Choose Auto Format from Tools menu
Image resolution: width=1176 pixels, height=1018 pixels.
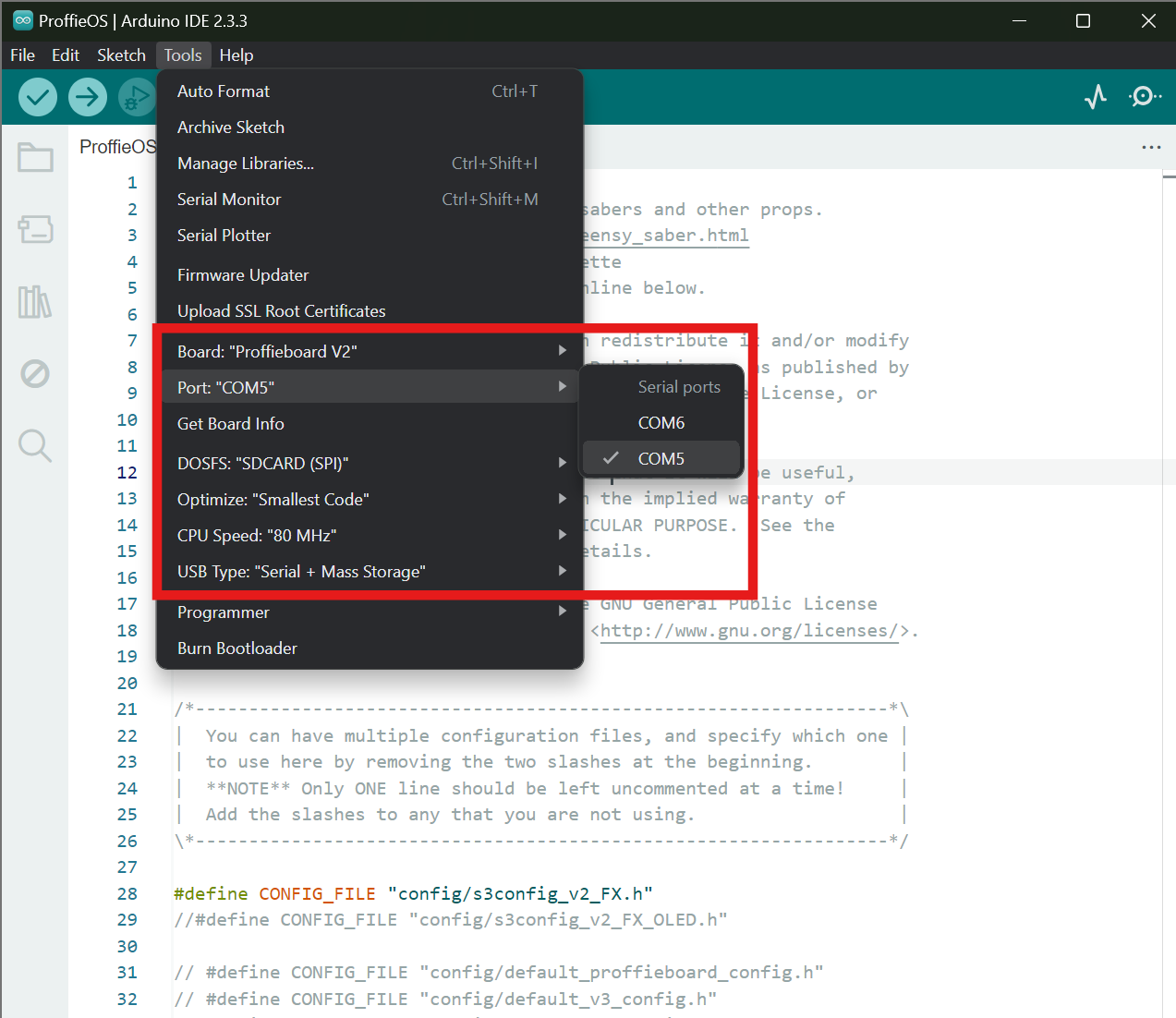point(370,91)
